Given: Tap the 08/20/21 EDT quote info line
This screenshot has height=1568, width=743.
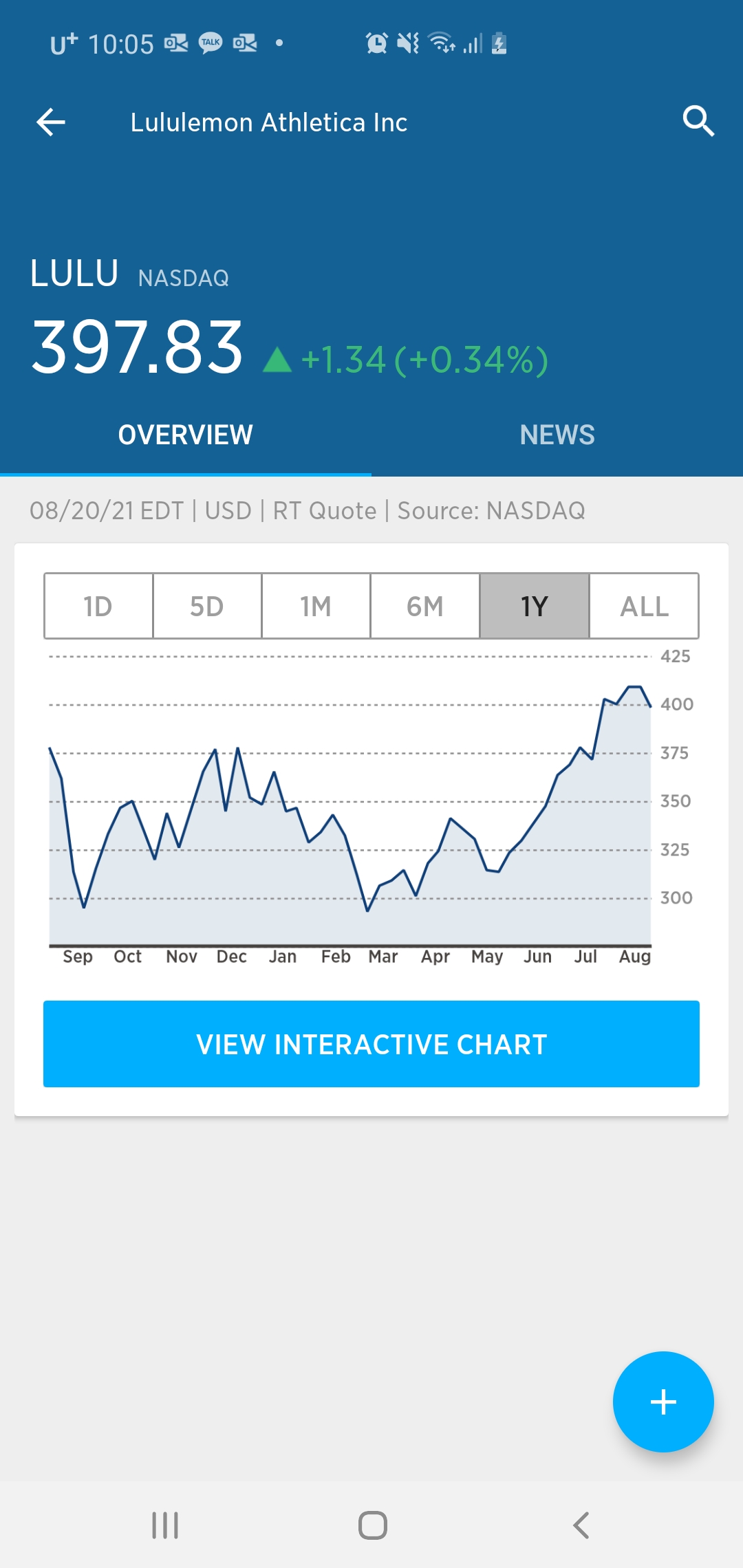Looking at the screenshot, I should tap(308, 511).
